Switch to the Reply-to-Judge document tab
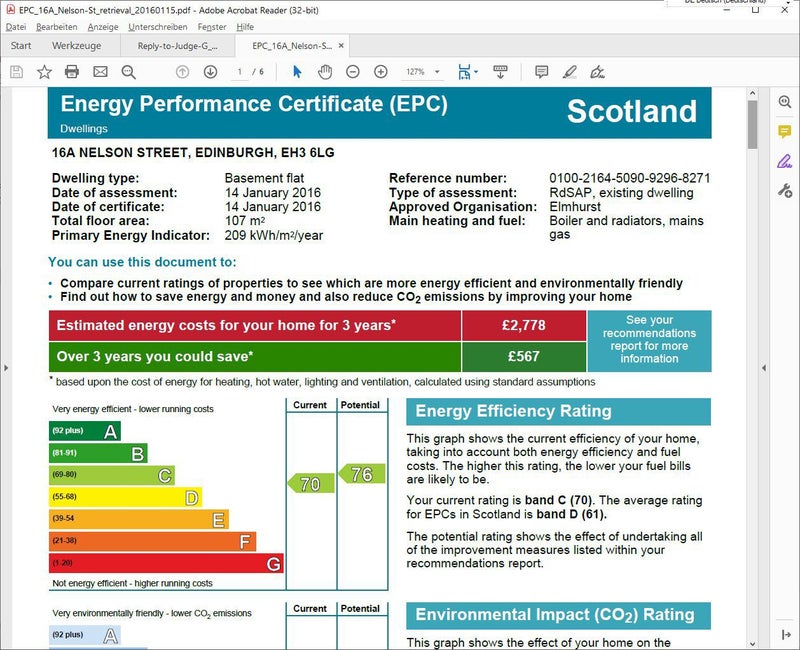Image resolution: width=800 pixels, height=650 pixels. pyautogui.click(x=176, y=46)
